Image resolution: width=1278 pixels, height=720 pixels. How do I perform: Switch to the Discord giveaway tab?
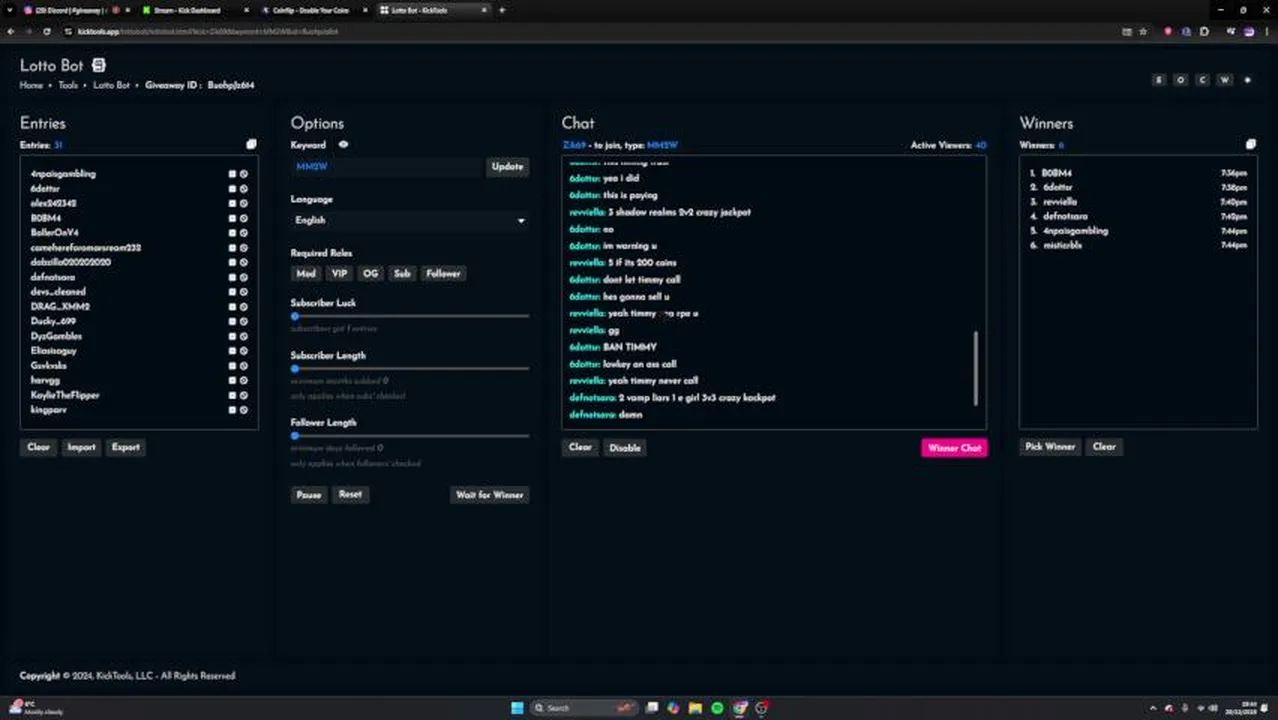(70, 10)
